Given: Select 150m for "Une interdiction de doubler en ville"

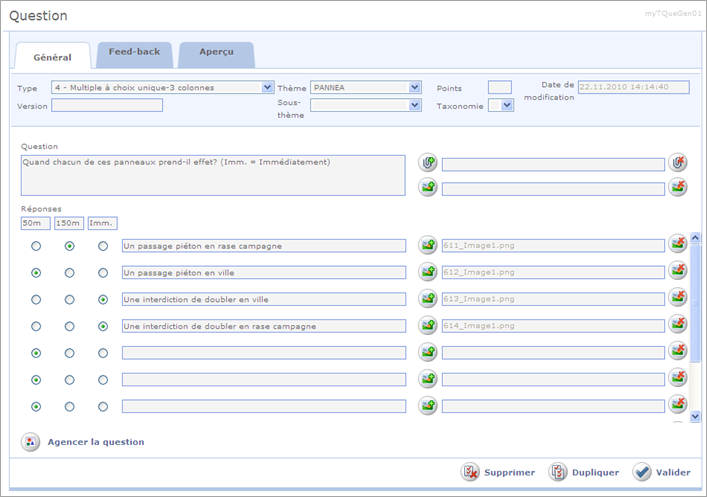Looking at the screenshot, I should click(70, 299).
